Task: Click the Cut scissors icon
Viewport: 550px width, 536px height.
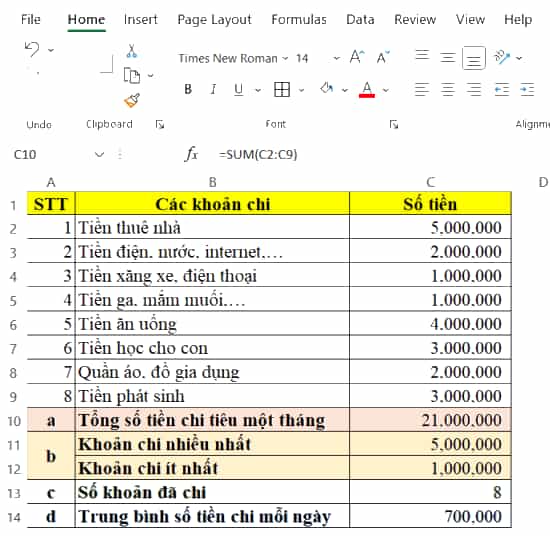Action: tap(132, 51)
